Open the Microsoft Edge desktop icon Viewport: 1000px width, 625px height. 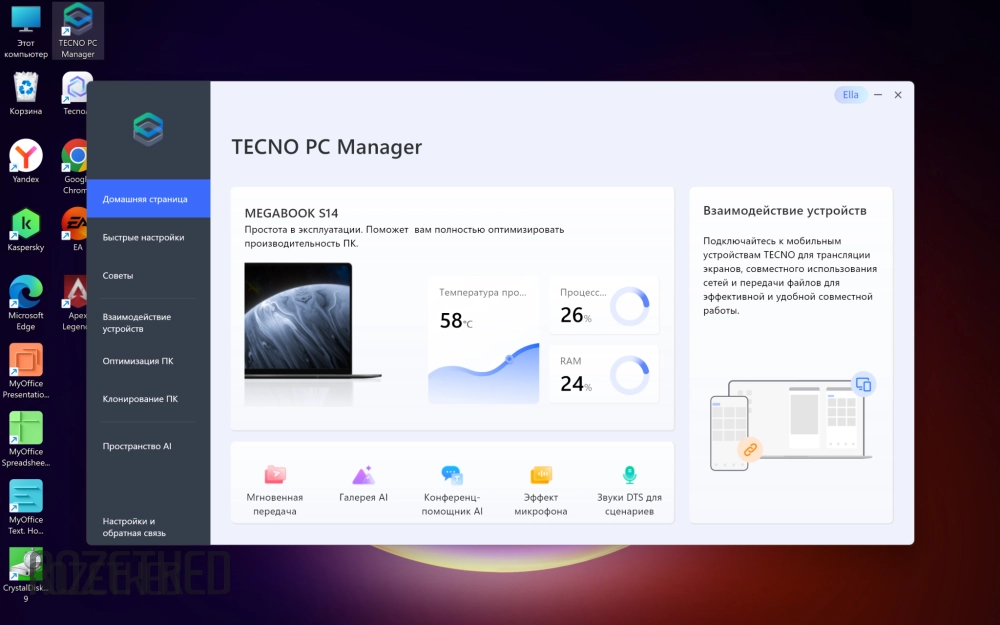click(x=26, y=292)
